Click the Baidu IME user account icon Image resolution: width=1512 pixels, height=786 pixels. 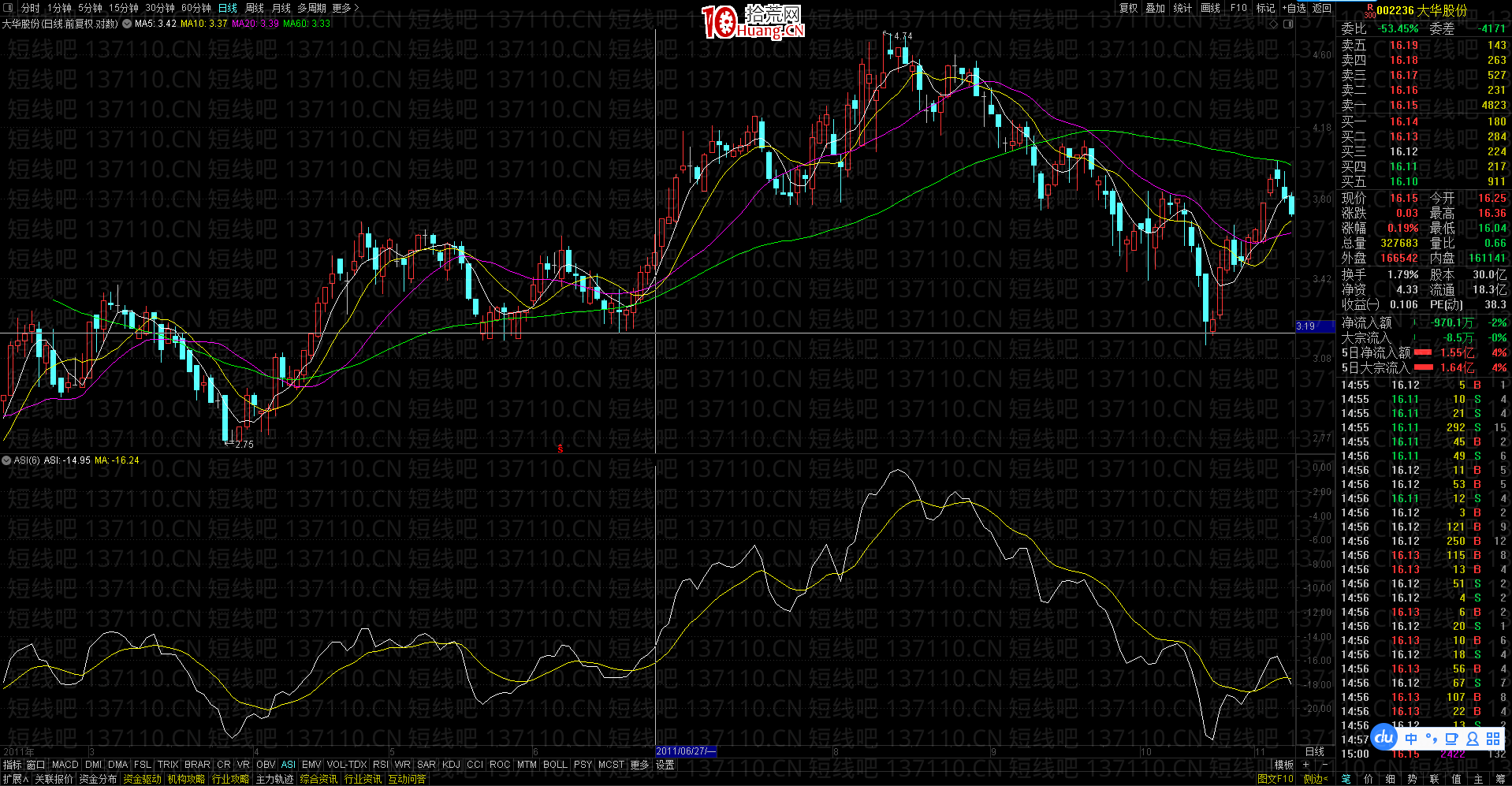[x=1472, y=739]
